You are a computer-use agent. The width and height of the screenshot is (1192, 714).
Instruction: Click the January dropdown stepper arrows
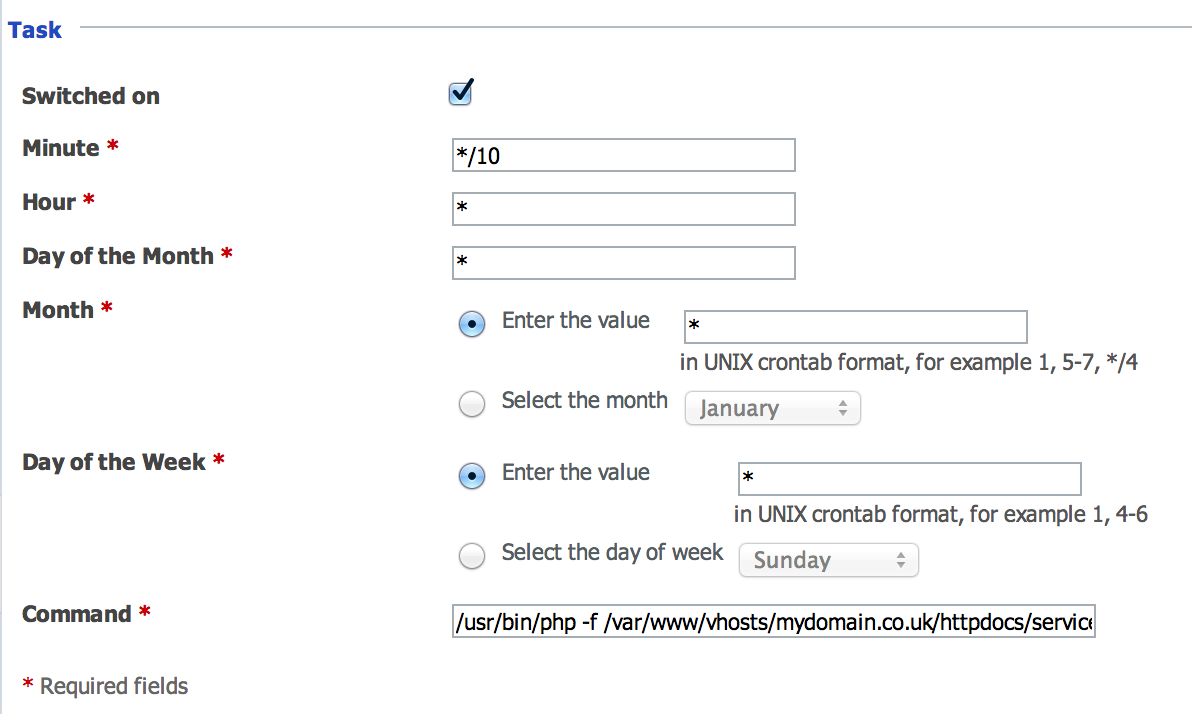(x=842, y=408)
